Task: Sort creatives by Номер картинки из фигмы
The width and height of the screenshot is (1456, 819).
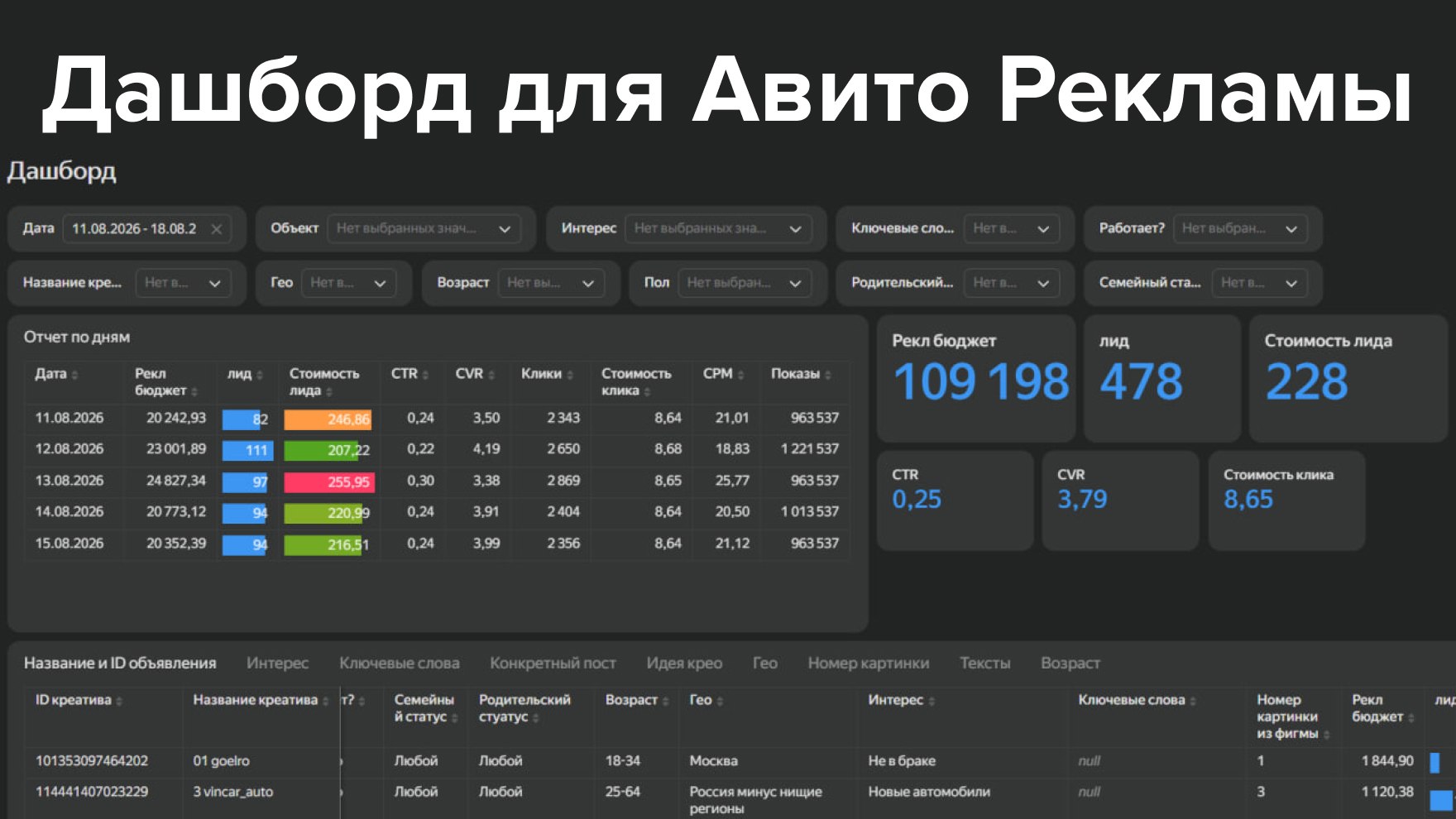Action: coord(1294,716)
